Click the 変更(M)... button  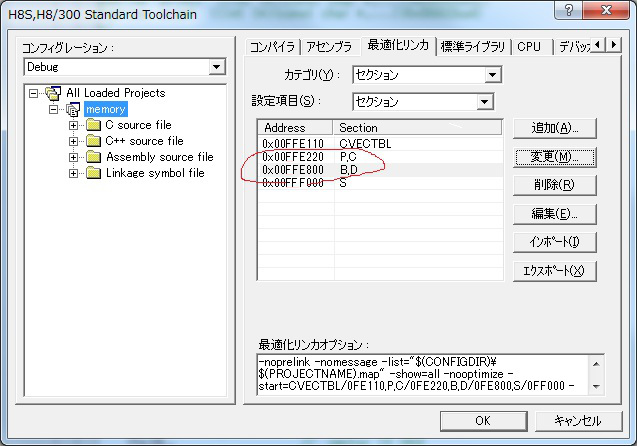pos(555,157)
